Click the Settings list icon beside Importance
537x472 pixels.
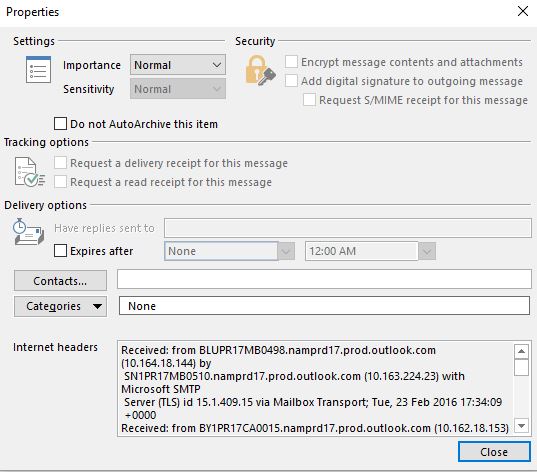pos(38,70)
